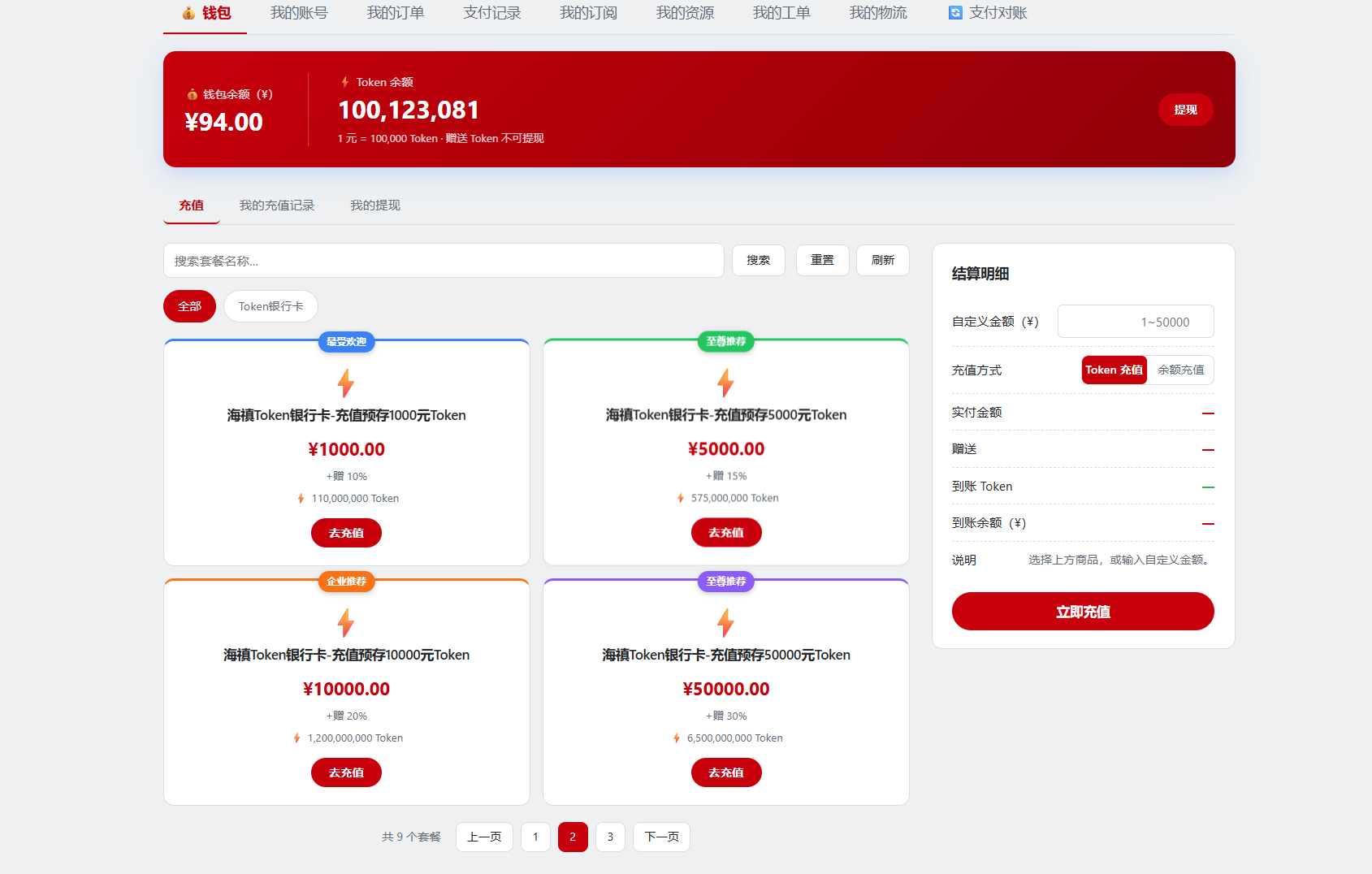Click the purple 至尊推荐 badge

coord(726,582)
